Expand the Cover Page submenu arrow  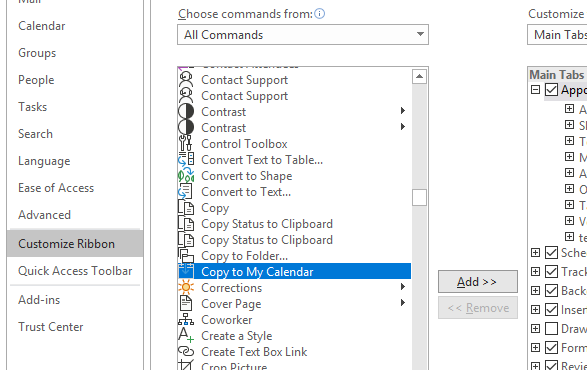pyautogui.click(x=402, y=303)
